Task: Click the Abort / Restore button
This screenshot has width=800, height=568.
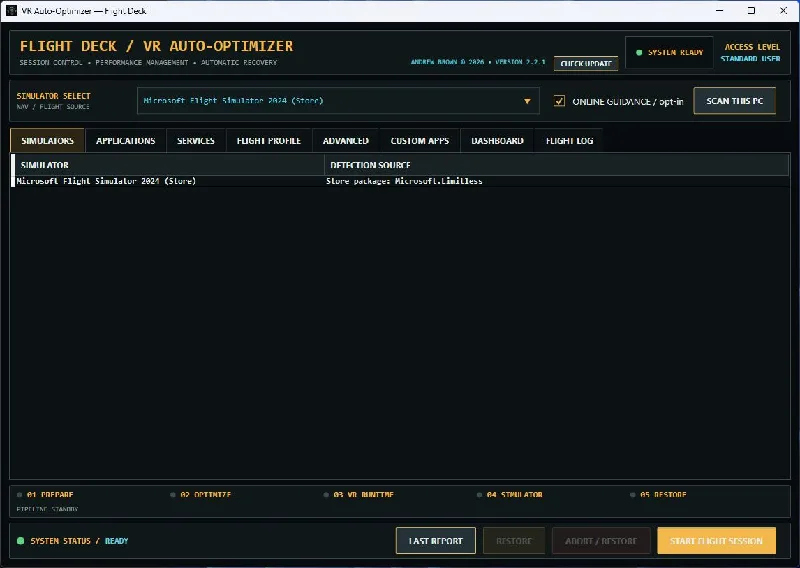Action: pos(601,540)
